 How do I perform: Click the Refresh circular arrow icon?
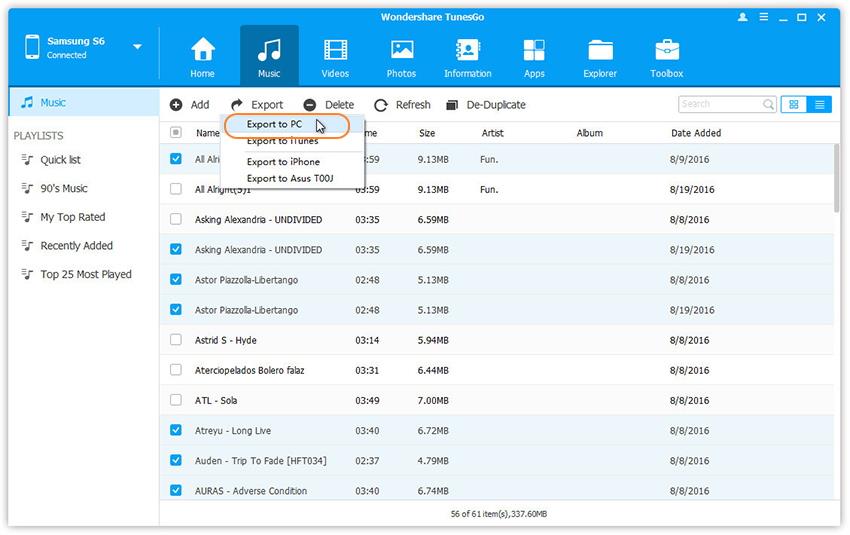[x=381, y=105]
